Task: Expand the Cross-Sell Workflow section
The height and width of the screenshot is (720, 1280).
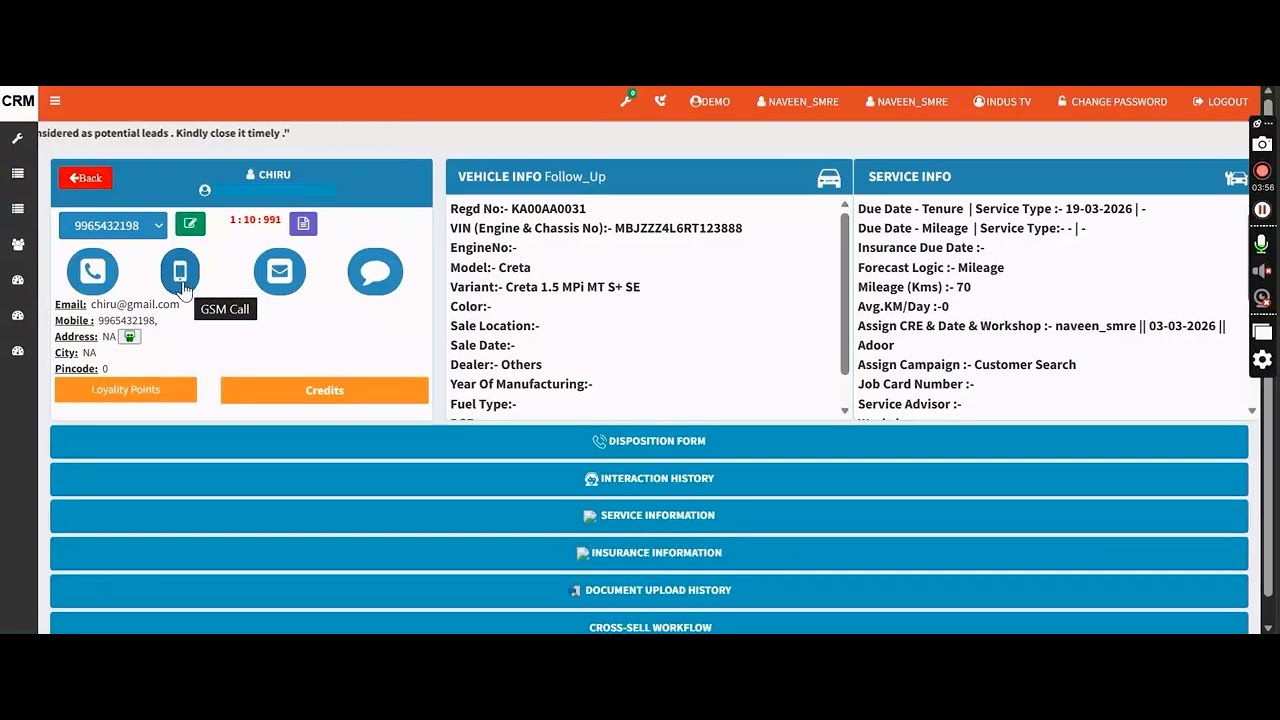Action: pos(649,623)
